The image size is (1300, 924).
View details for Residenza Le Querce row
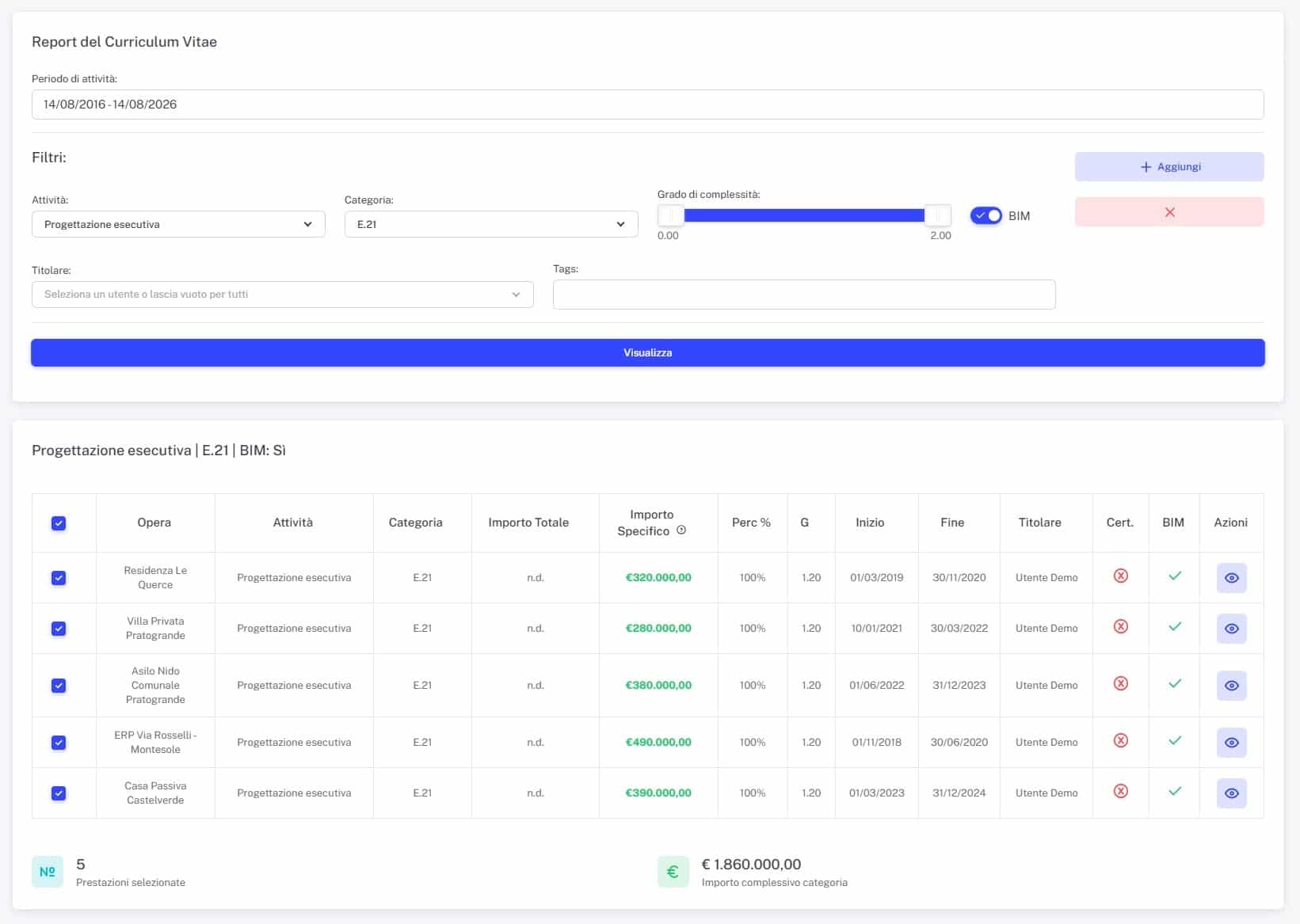click(1231, 578)
